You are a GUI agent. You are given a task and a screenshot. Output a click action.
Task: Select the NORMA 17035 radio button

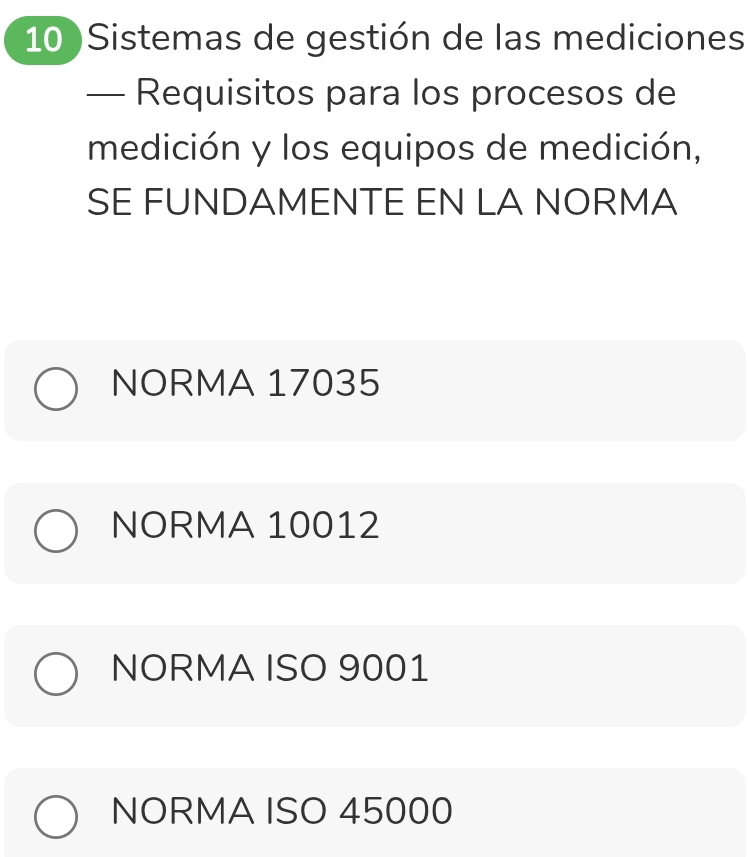click(56, 390)
